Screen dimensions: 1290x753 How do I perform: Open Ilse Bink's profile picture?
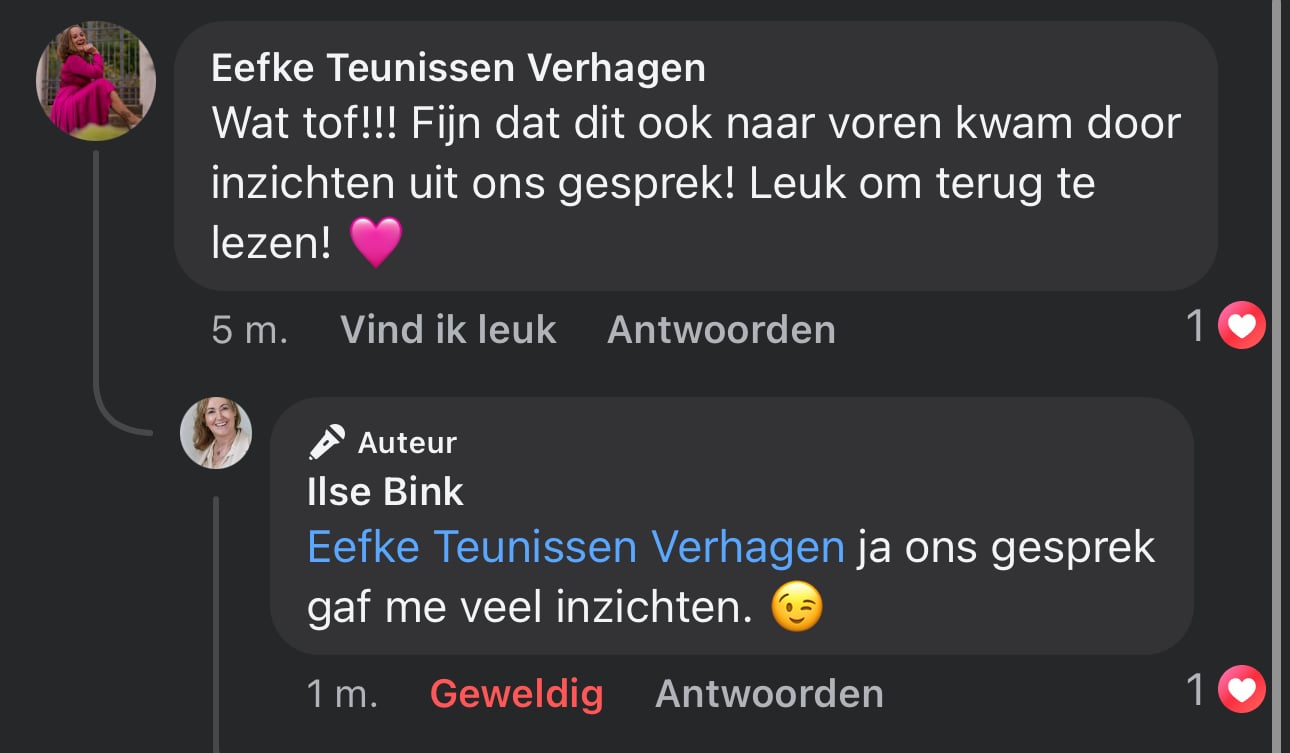click(216, 433)
